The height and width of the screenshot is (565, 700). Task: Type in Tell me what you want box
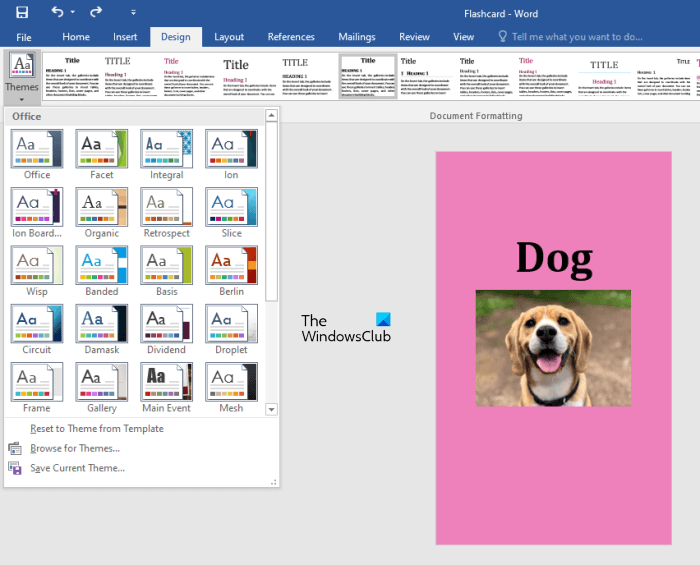576,37
